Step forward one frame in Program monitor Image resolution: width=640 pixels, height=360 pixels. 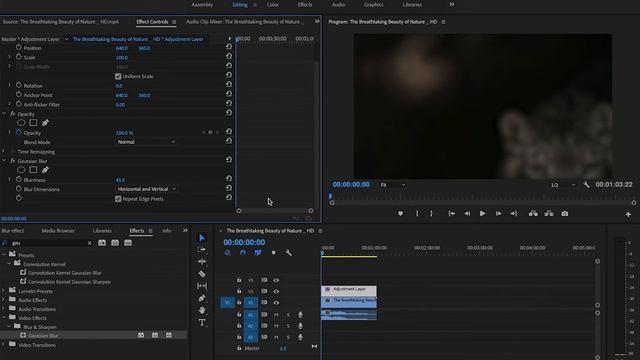498,213
